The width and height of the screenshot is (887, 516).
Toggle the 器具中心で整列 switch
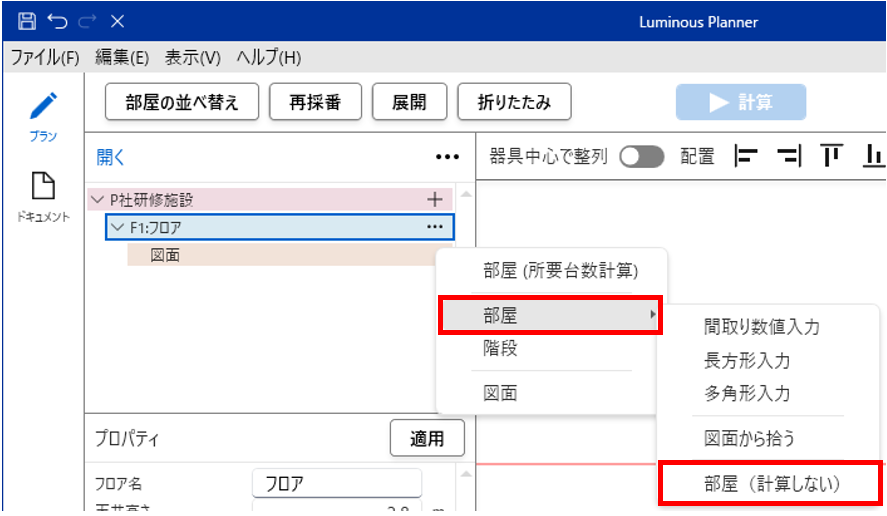(x=642, y=157)
